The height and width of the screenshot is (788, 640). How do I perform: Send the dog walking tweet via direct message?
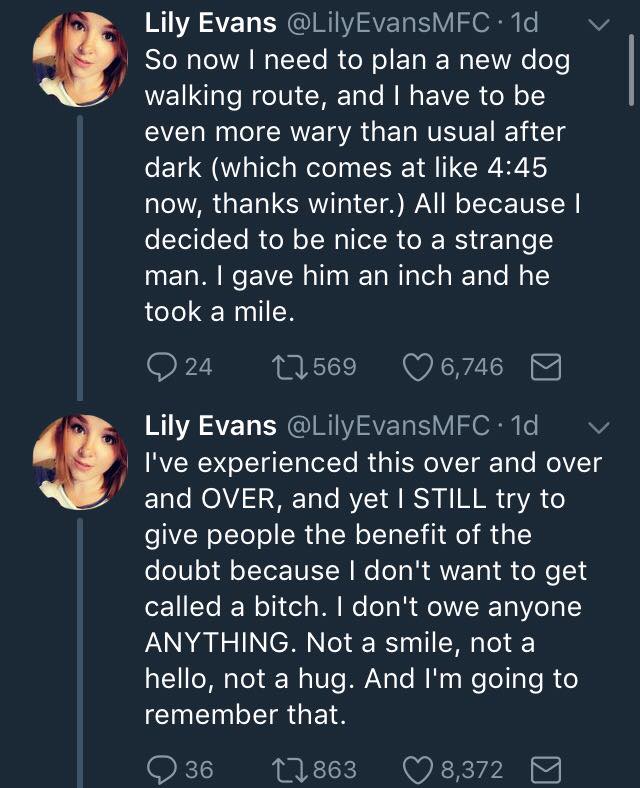coord(544,367)
